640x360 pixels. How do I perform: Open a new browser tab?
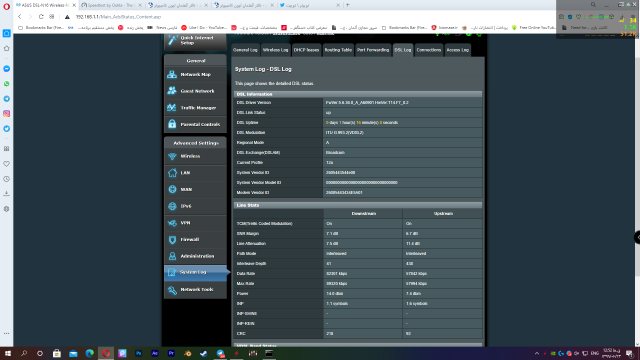[348, 5]
